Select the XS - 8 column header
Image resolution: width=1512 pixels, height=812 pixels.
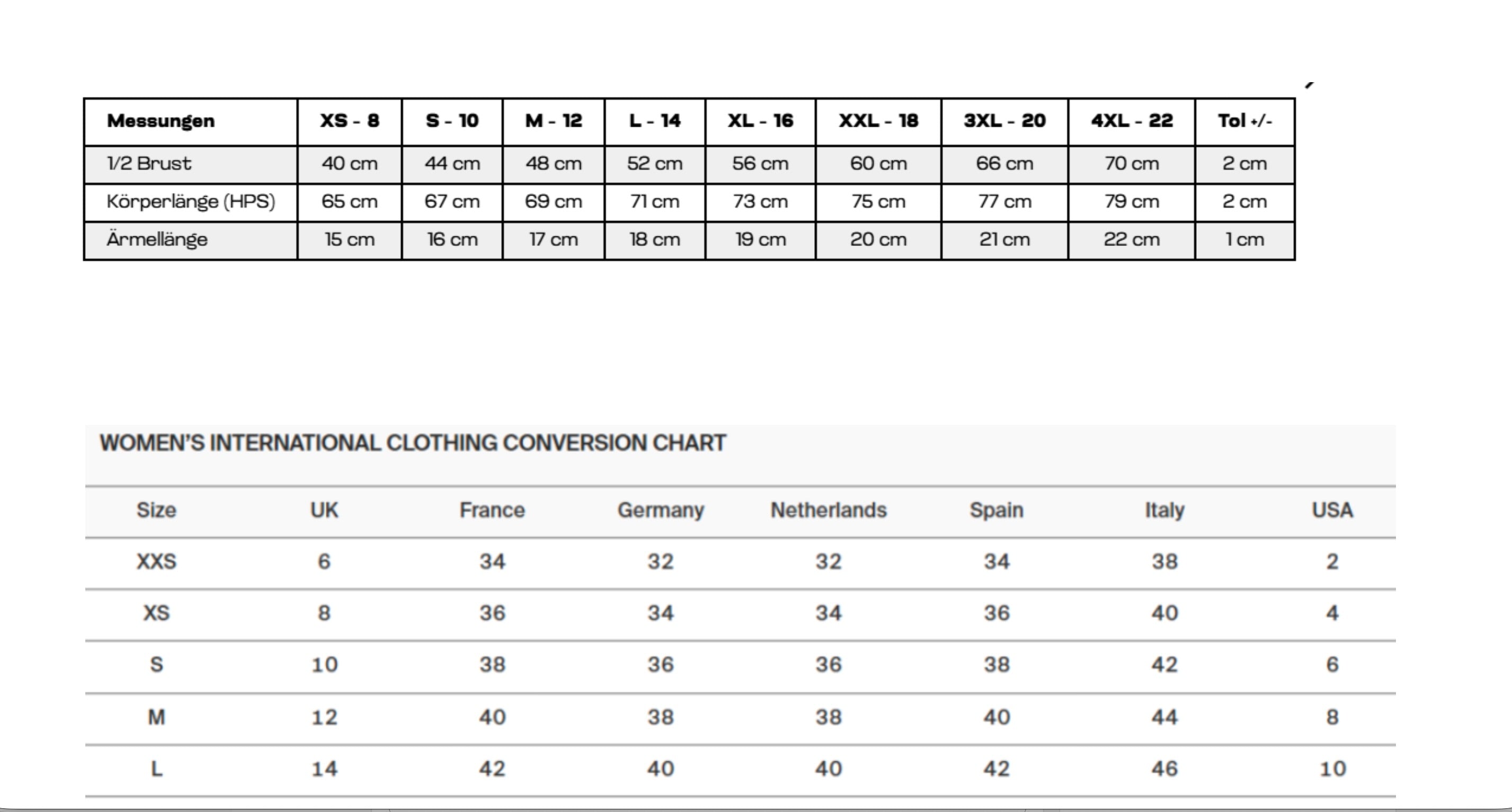click(x=349, y=121)
